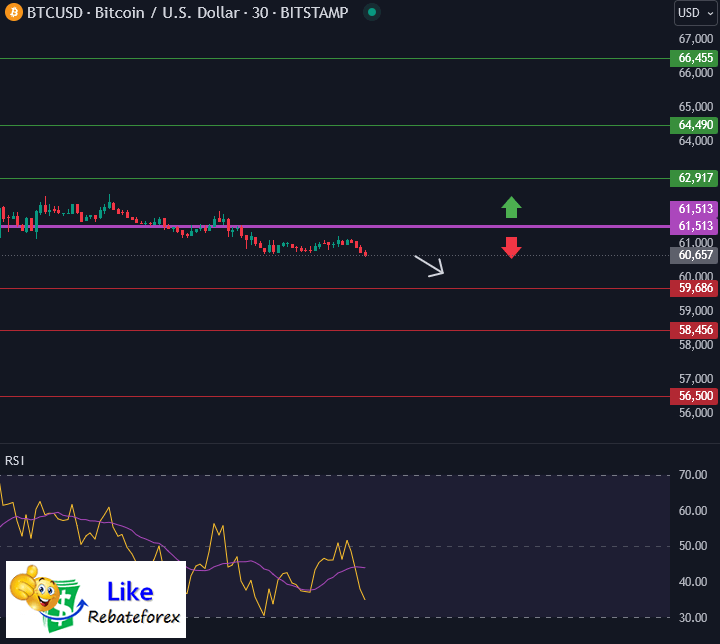This screenshot has width=720, height=644.
Task: Click the white diagonal arrow drawing
Action: pos(429,266)
